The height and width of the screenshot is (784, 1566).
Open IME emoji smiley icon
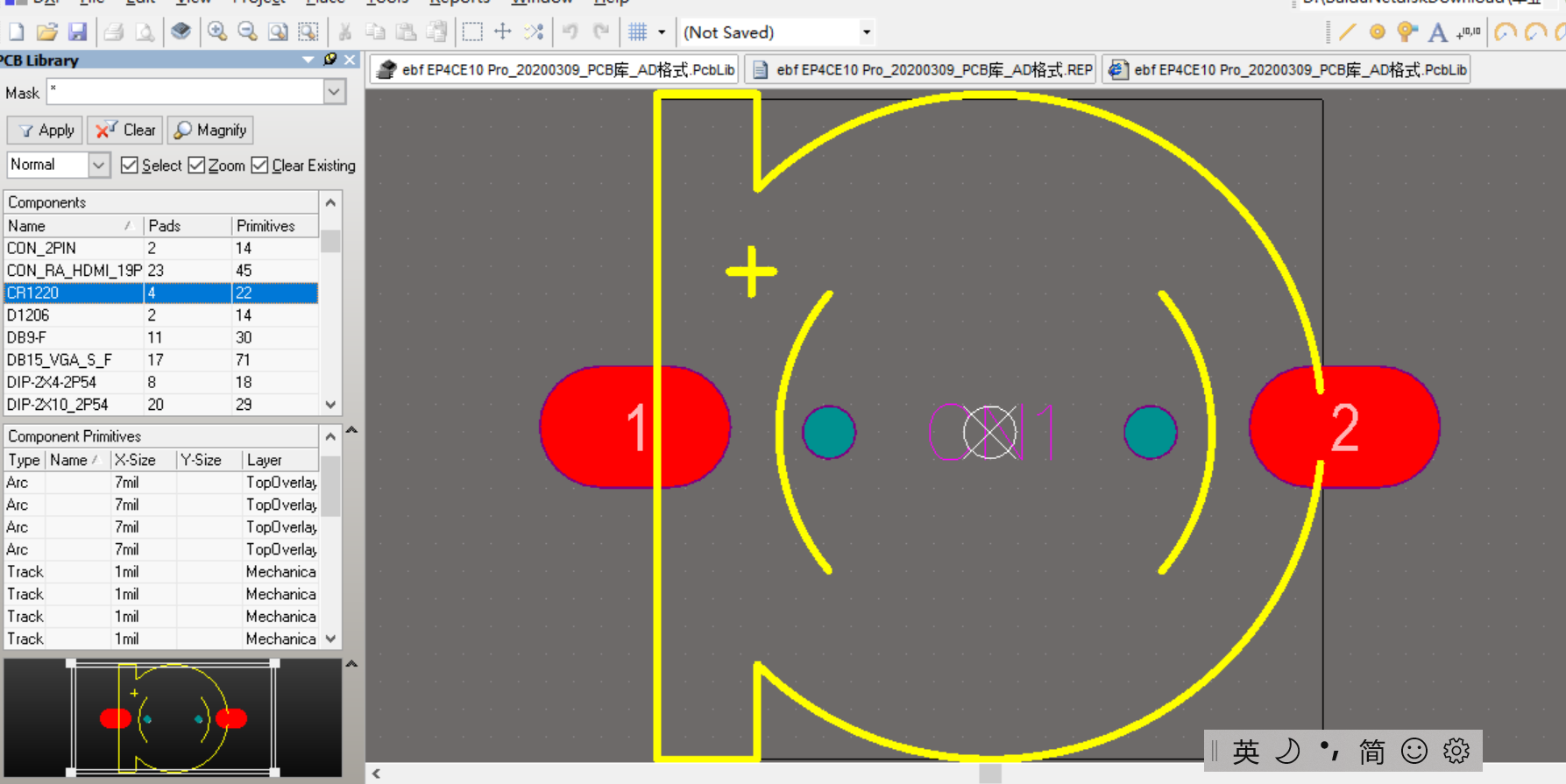[1414, 751]
